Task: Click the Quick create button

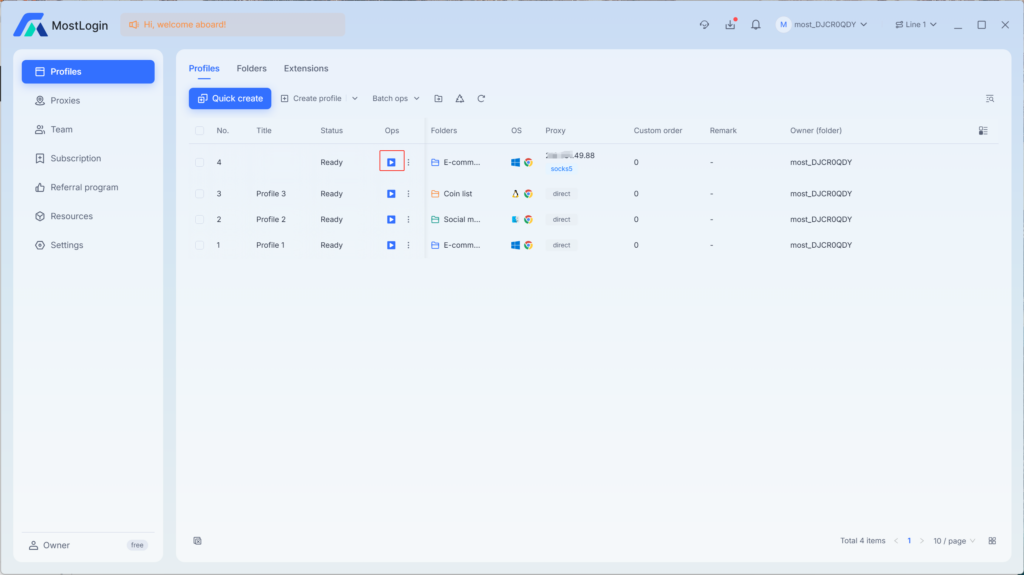Action: point(230,99)
